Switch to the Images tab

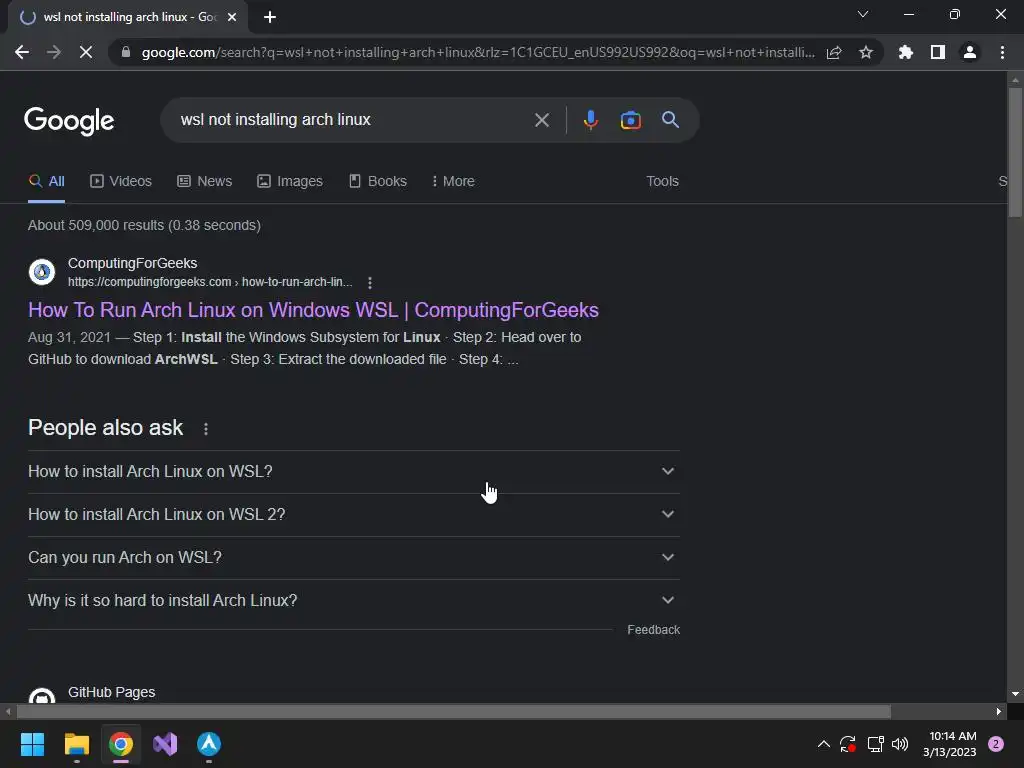pos(290,182)
